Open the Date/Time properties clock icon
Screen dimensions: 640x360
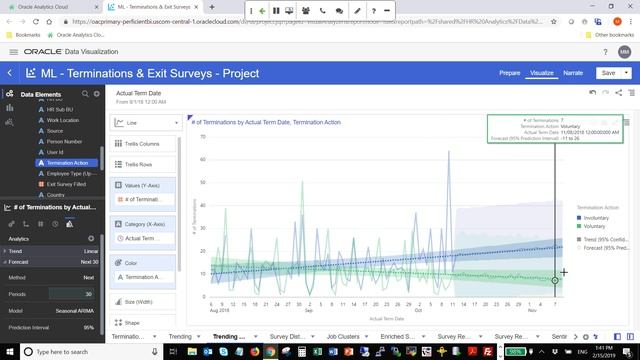click(x=55, y=224)
